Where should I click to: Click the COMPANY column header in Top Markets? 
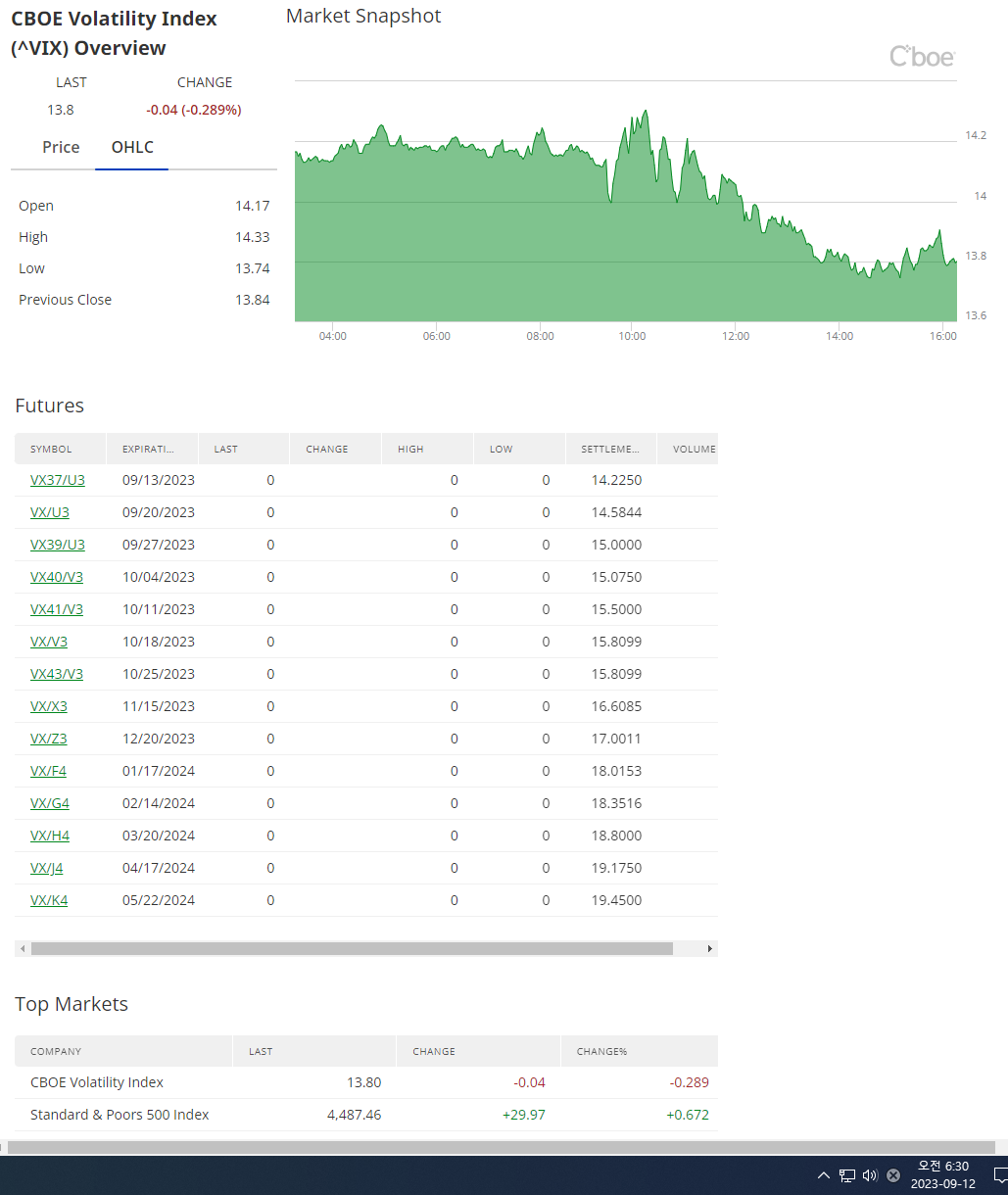click(123, 1051)
